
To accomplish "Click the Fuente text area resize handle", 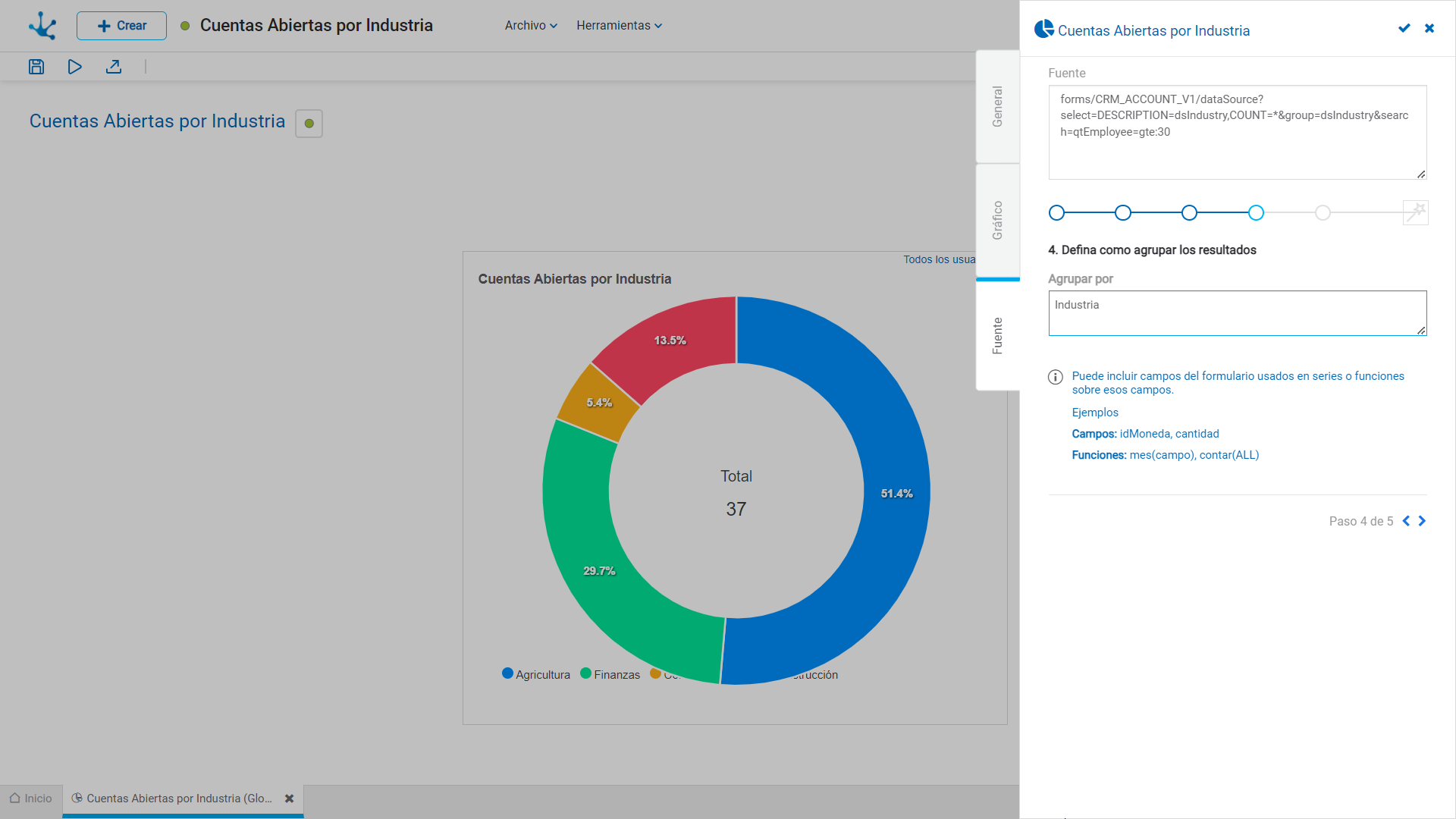I will 1421,174.
